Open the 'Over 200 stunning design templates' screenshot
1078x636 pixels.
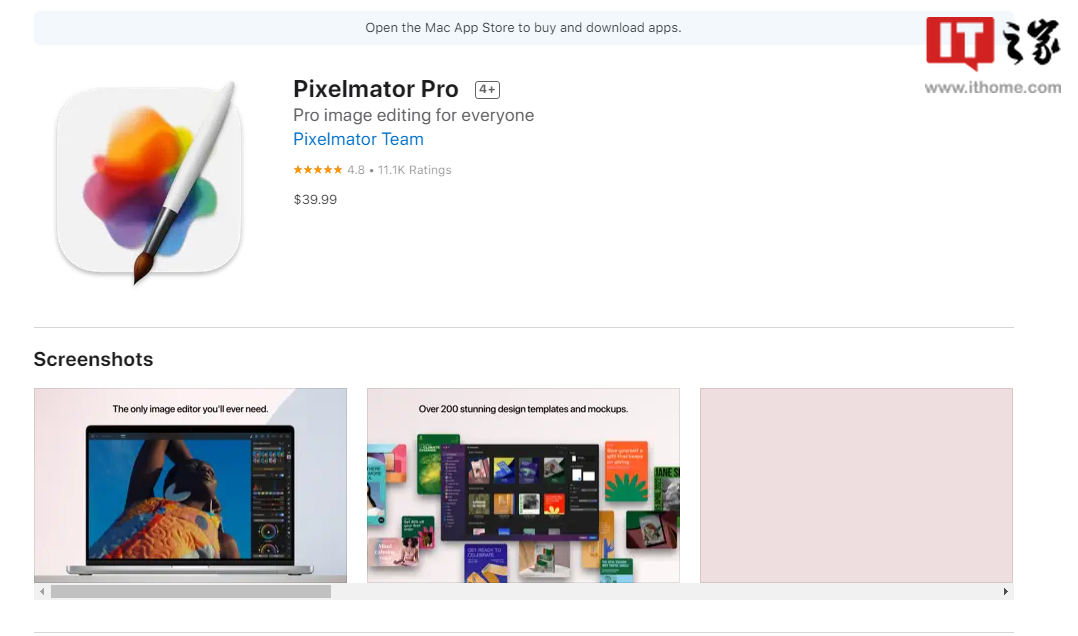[x=523, y=485]
